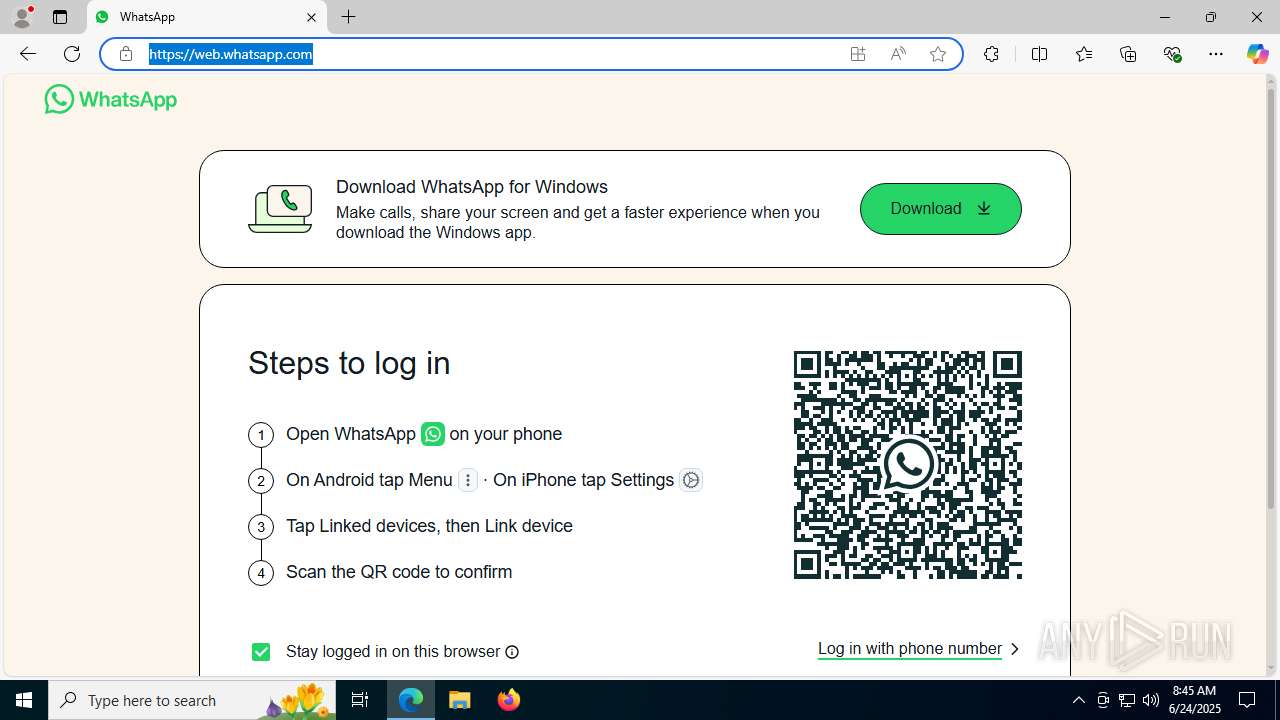Click the taskbar search box

coord(192,700)
